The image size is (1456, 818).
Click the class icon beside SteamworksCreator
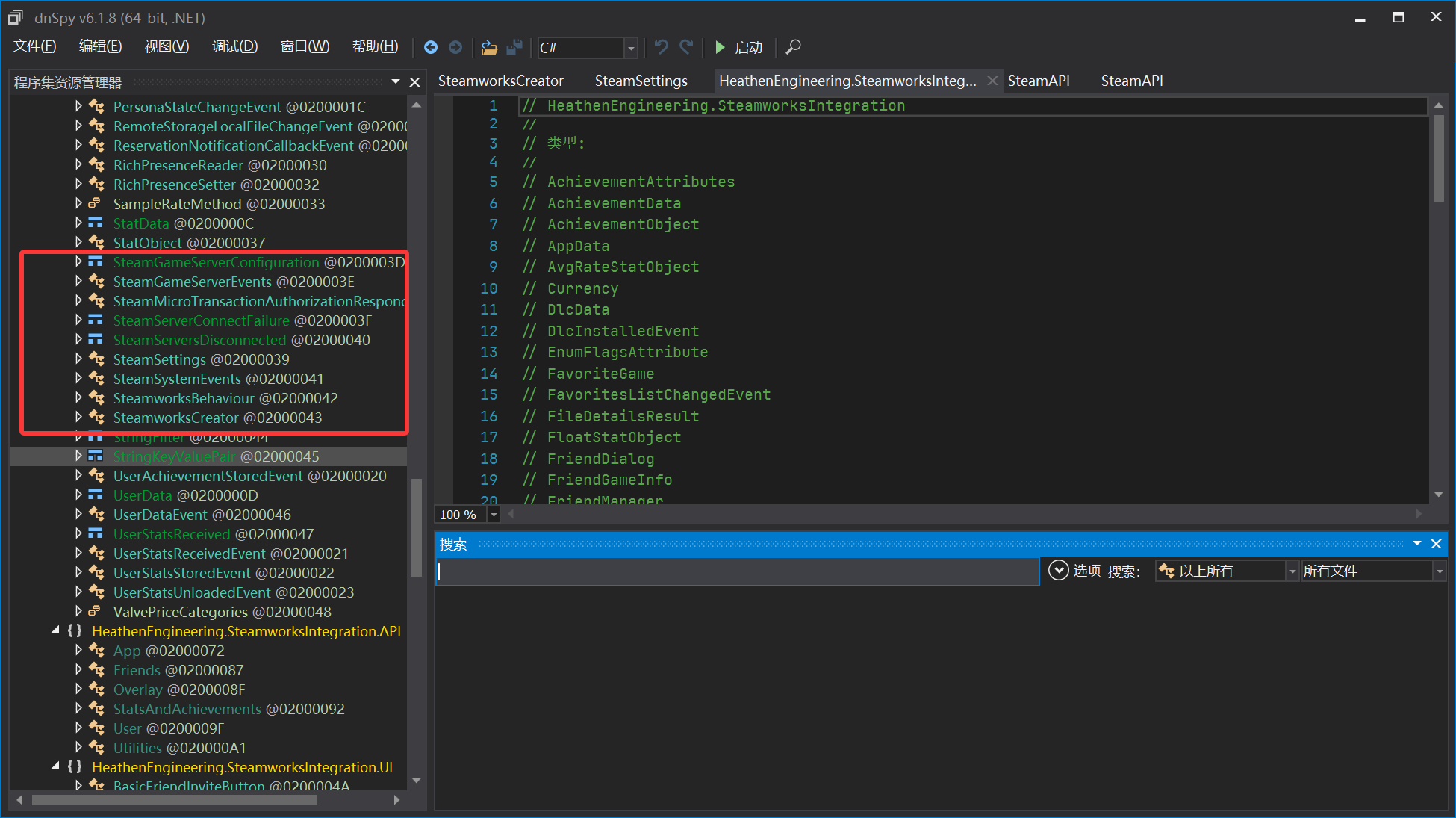coord(96,418)
